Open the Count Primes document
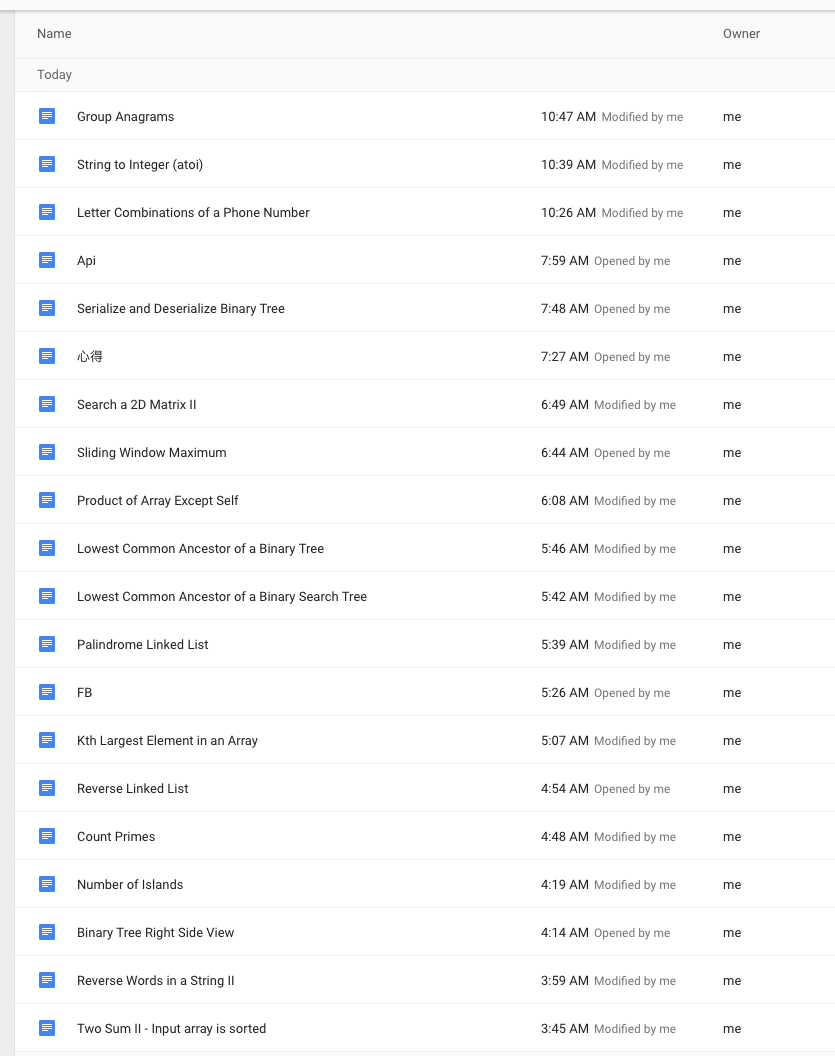This screenshot has height=1056, width=835. coord(116,836)
